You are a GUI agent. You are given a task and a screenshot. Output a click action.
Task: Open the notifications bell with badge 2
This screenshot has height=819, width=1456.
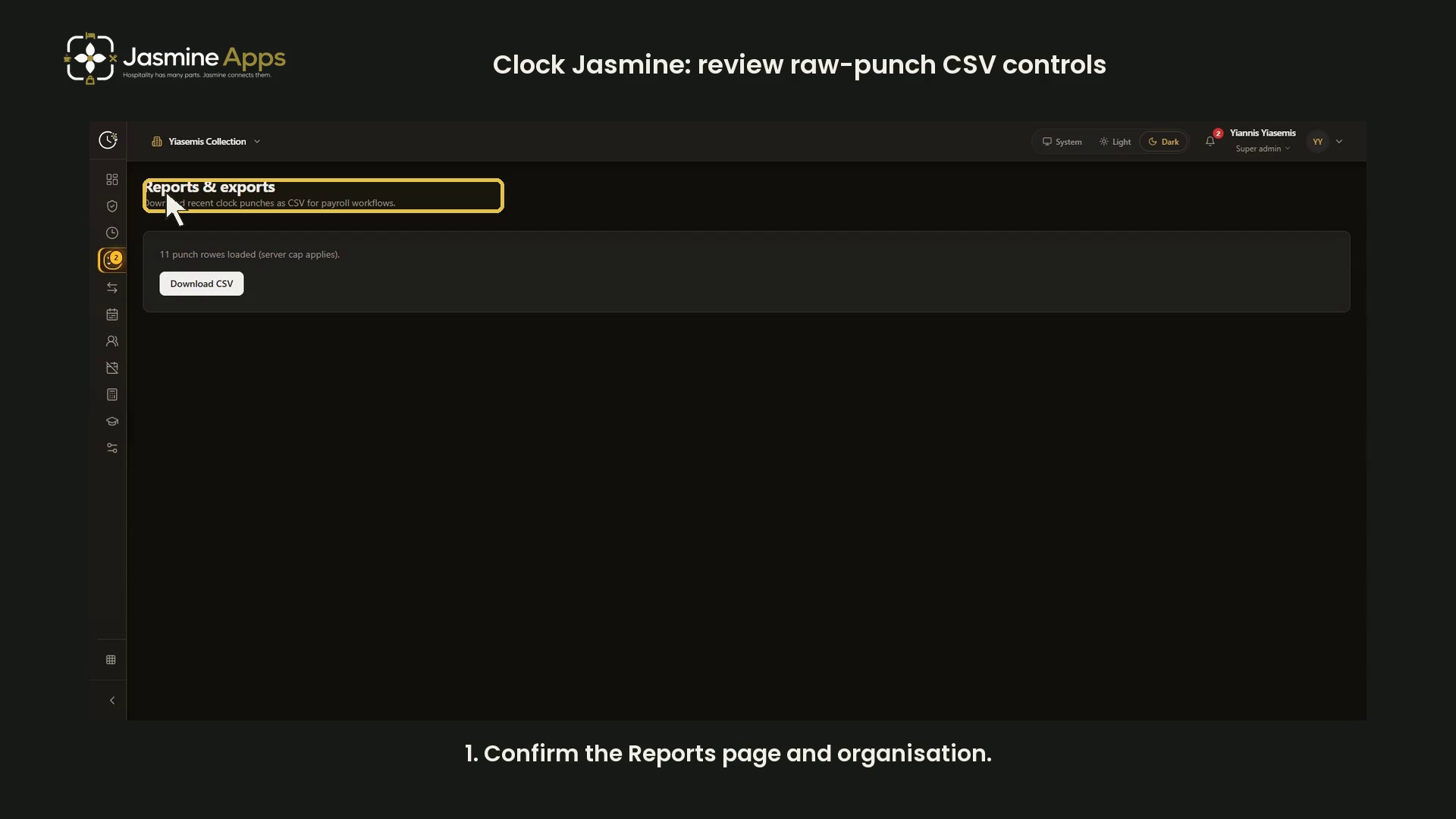click(1211, 141)
